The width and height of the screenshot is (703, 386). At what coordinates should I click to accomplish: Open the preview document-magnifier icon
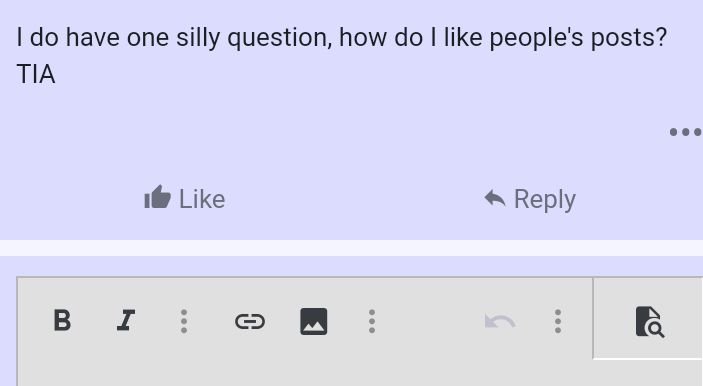650,321
